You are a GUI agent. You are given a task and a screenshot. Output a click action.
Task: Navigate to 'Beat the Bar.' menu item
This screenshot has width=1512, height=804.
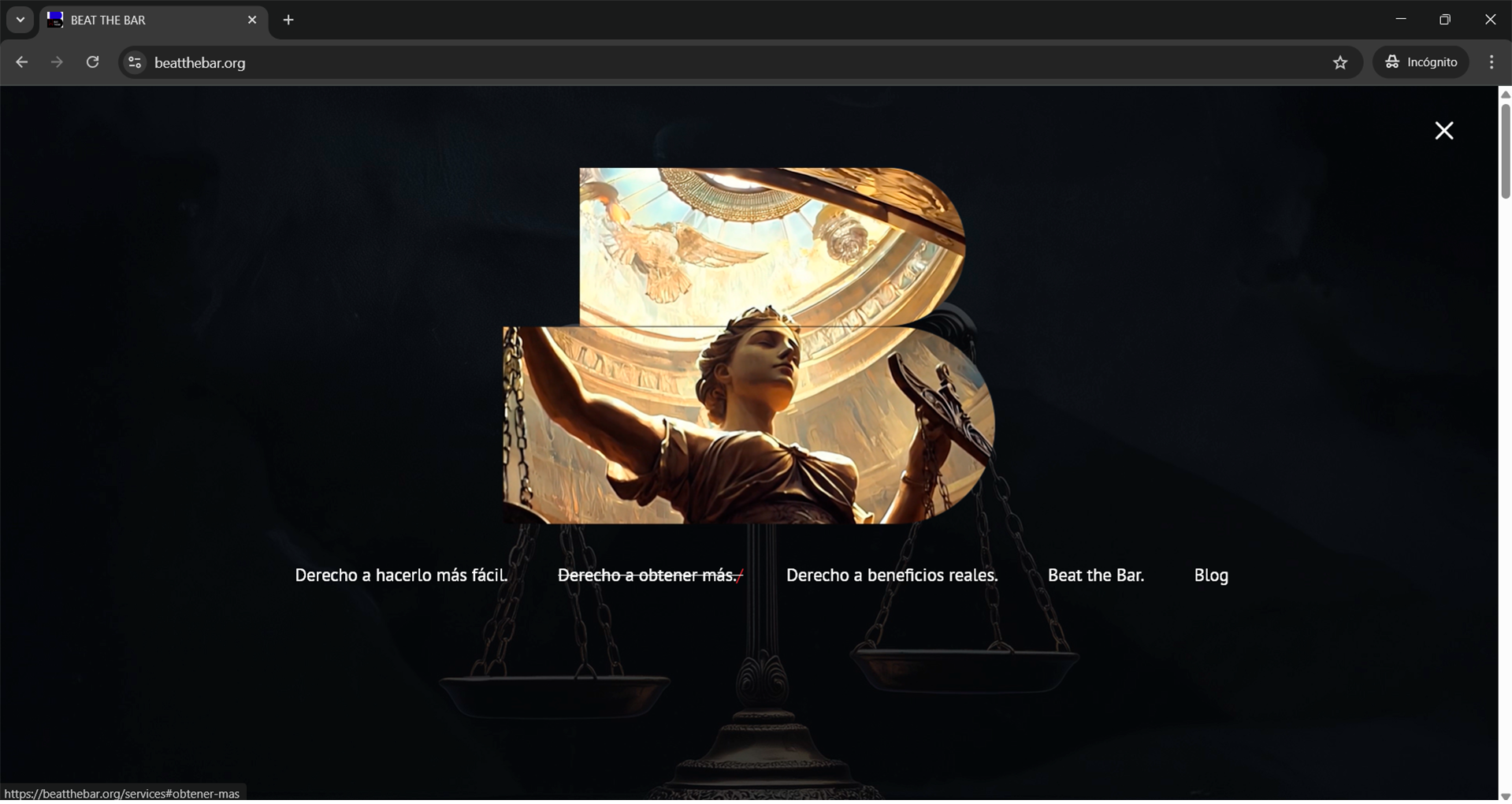click(x=1095, y=575)
